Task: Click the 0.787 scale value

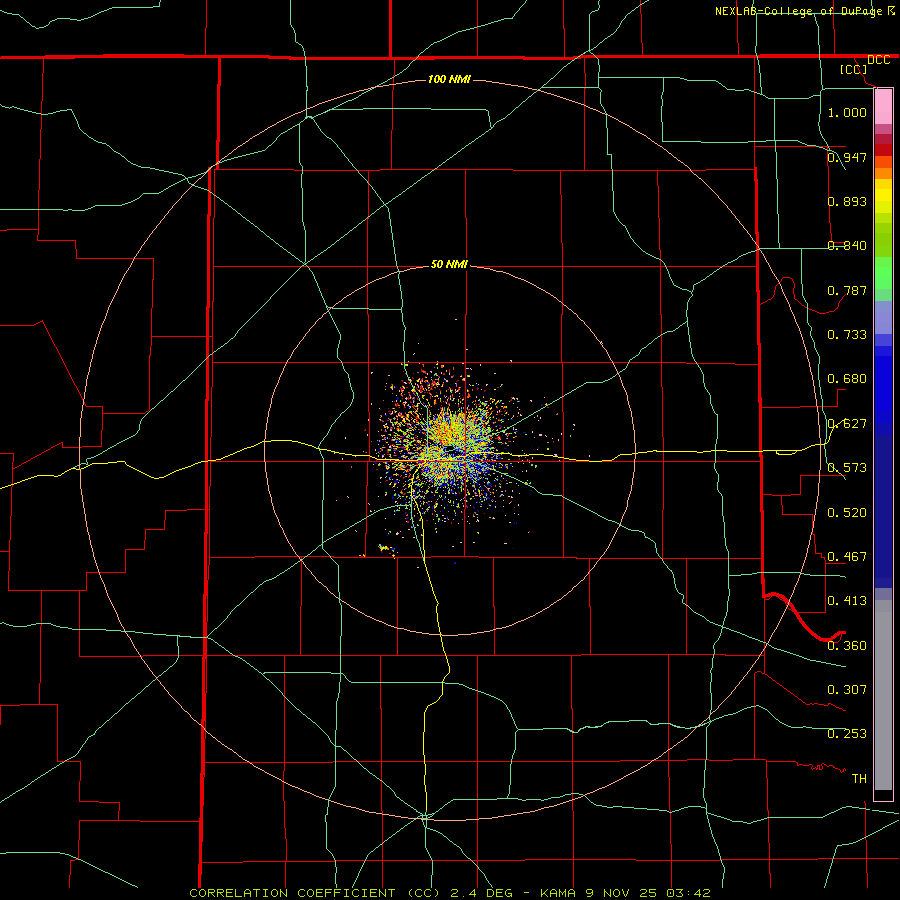Action: [847, 290]
